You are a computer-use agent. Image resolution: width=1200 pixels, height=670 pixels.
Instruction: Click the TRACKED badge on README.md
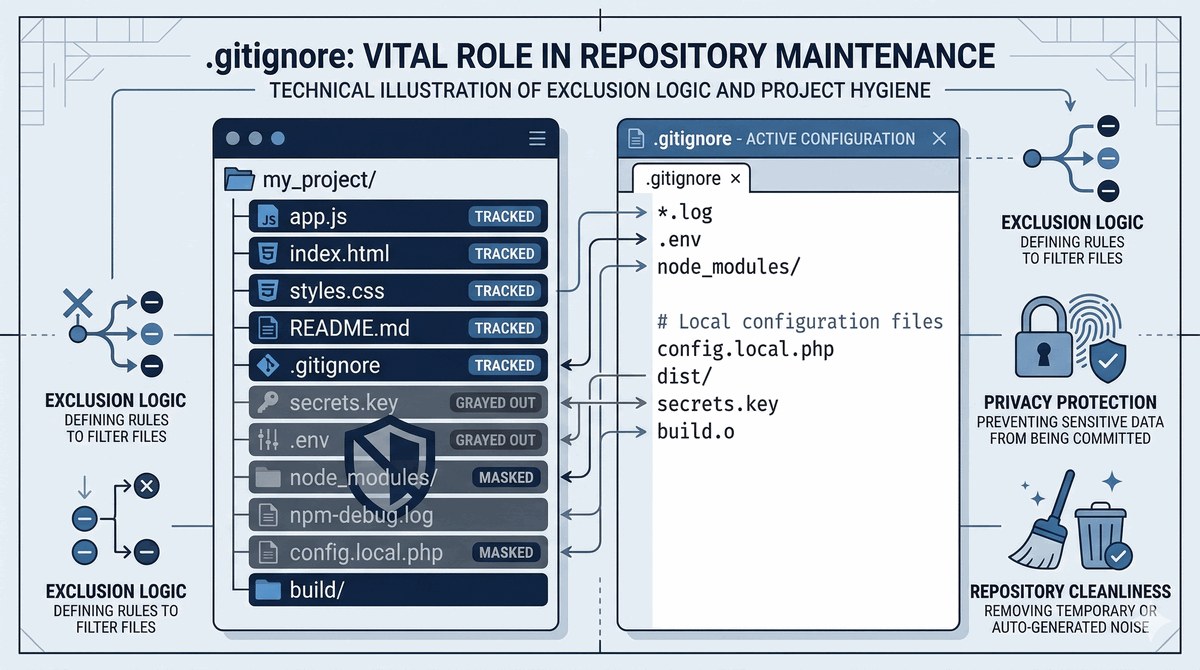(504, 328)
